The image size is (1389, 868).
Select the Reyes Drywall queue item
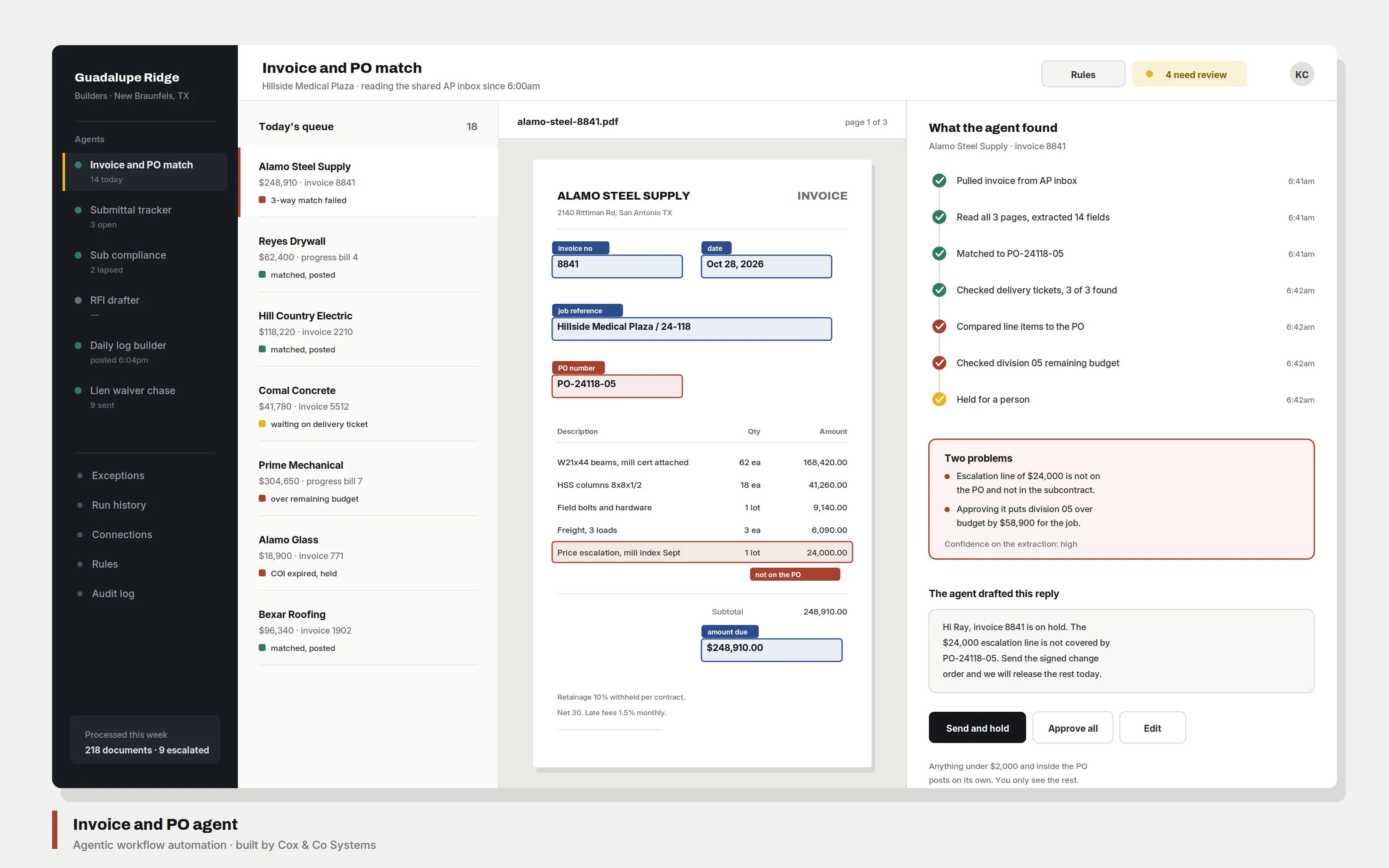(x=368, y=257)
